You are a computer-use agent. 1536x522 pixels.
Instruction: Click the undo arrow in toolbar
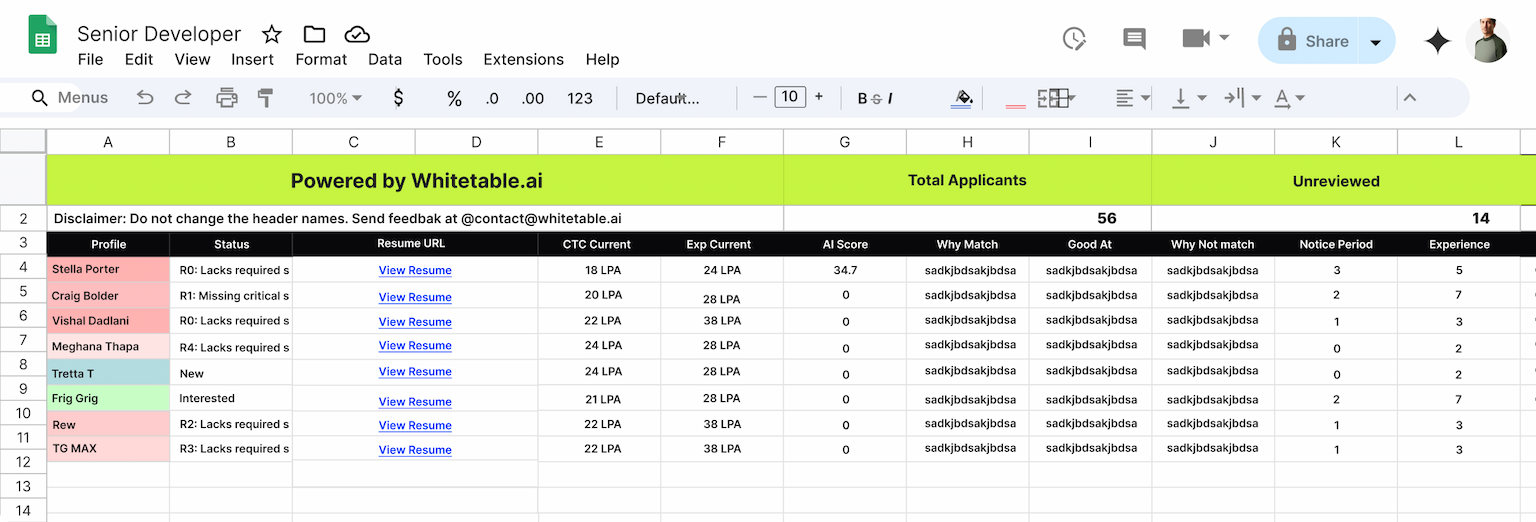pos(145,98)
